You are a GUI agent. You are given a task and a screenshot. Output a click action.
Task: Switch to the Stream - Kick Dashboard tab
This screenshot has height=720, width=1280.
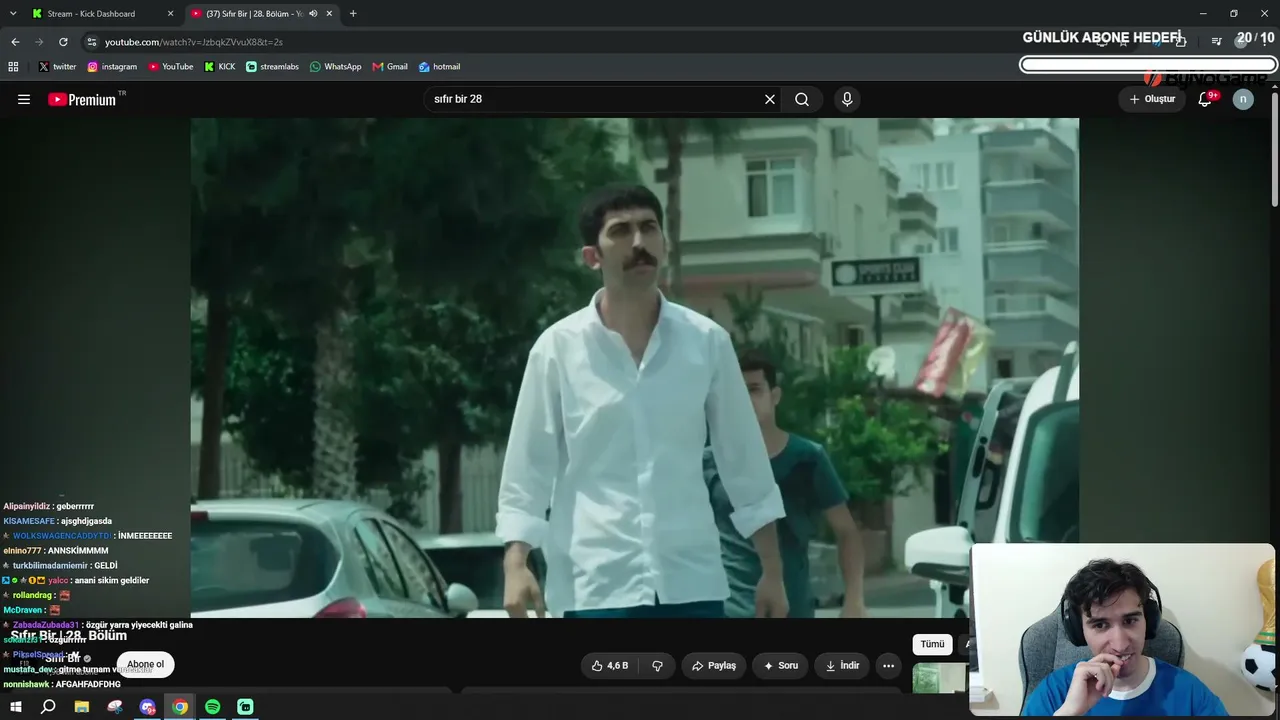coord(101,14)
